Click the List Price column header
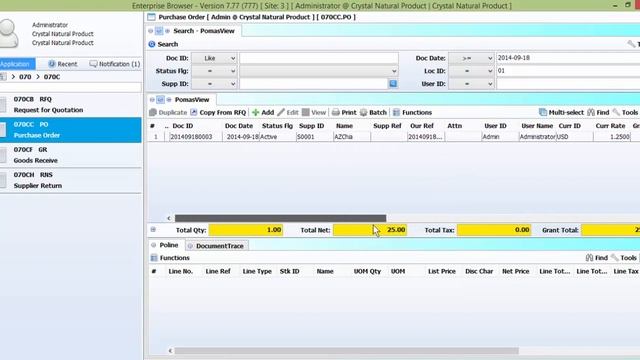640x360 pixels. 442,271
